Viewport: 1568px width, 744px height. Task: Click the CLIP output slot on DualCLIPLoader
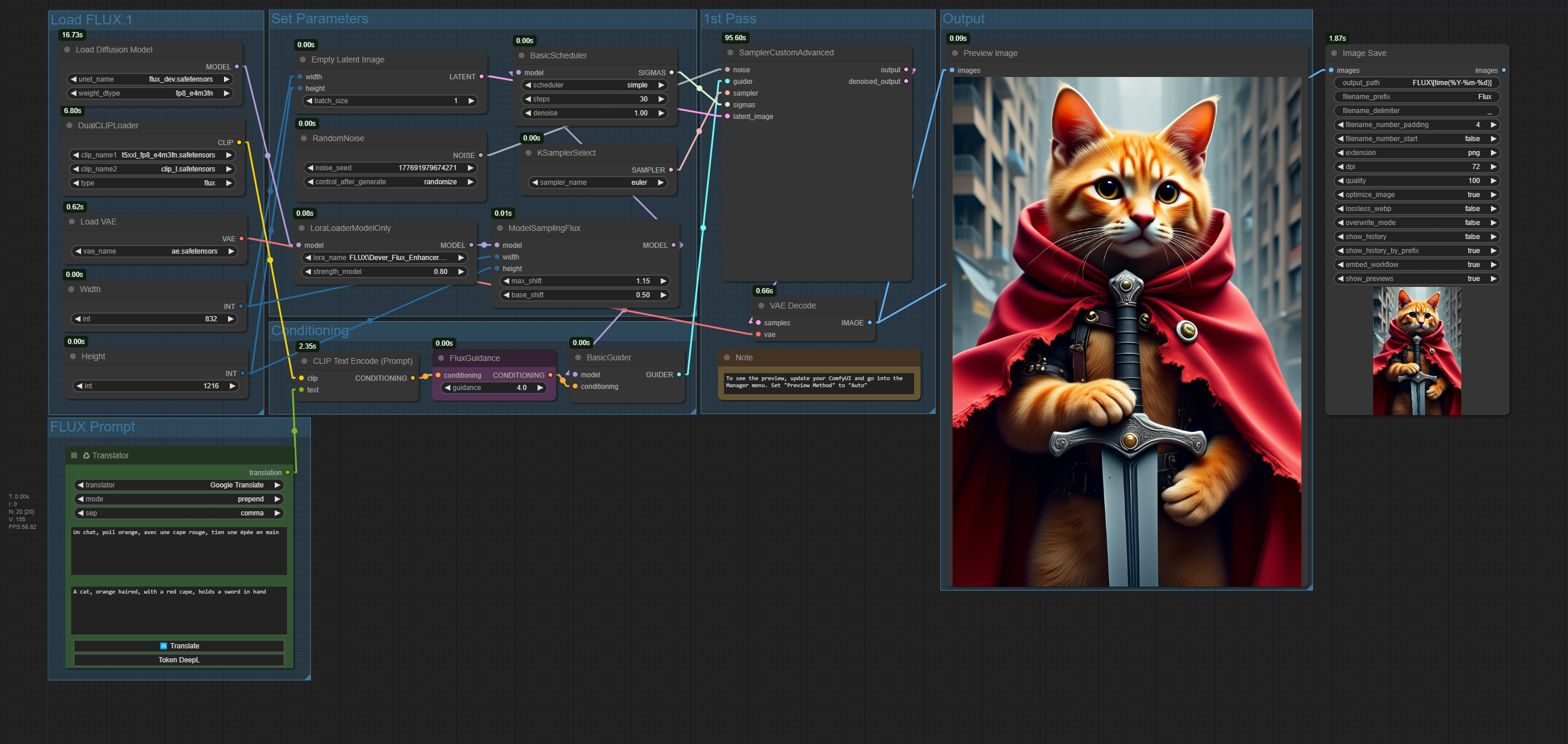239,142
